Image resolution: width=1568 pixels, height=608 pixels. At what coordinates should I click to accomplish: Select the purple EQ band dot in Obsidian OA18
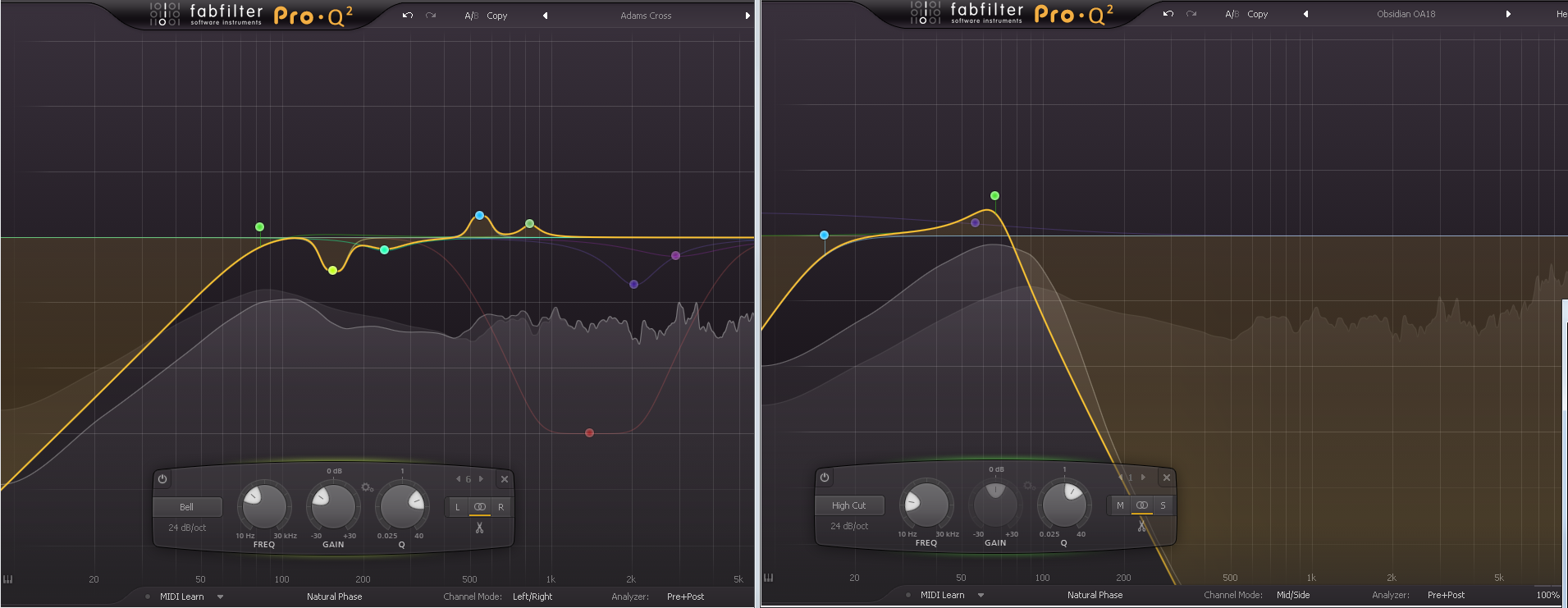tap(975, 222)
